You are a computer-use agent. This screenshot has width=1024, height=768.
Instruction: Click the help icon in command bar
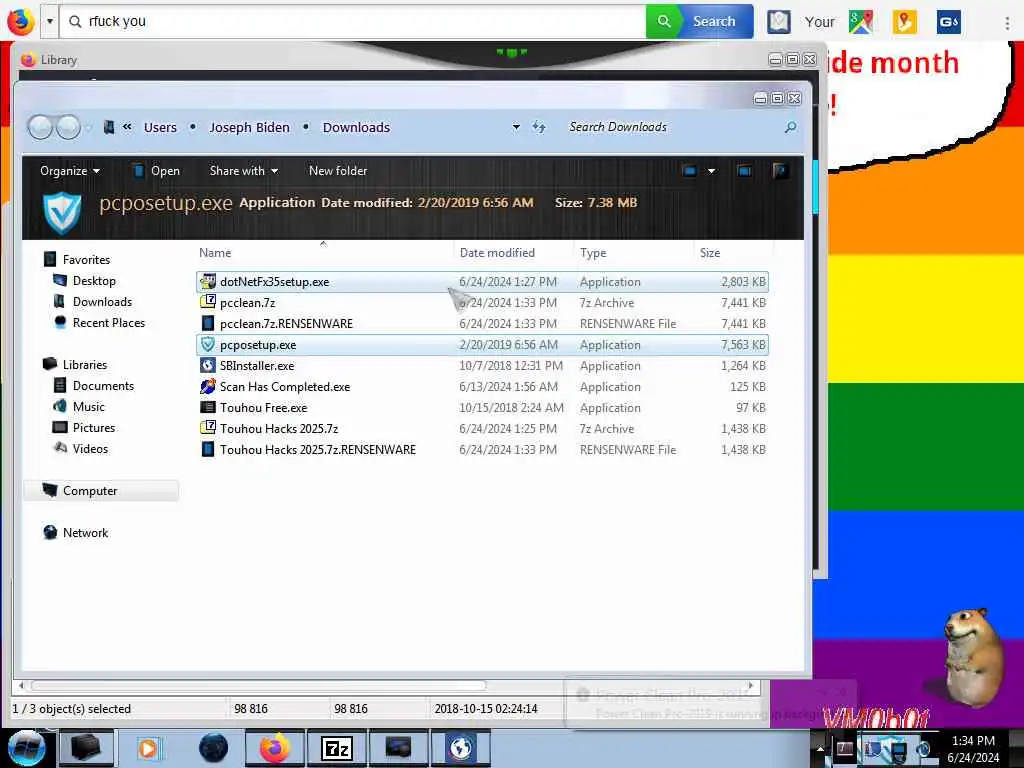(780, 171)
